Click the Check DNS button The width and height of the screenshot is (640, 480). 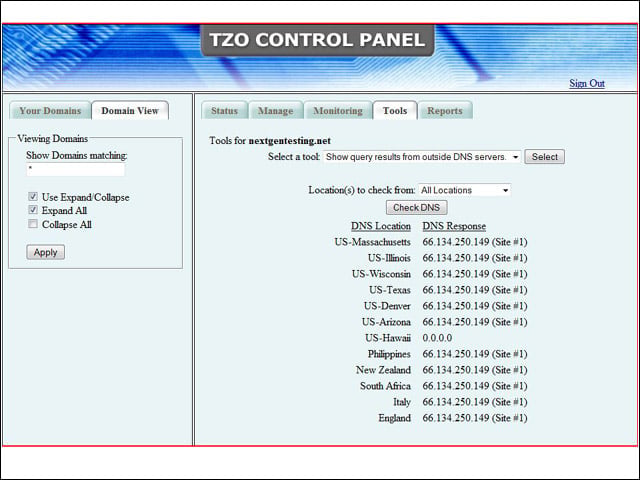416,208
